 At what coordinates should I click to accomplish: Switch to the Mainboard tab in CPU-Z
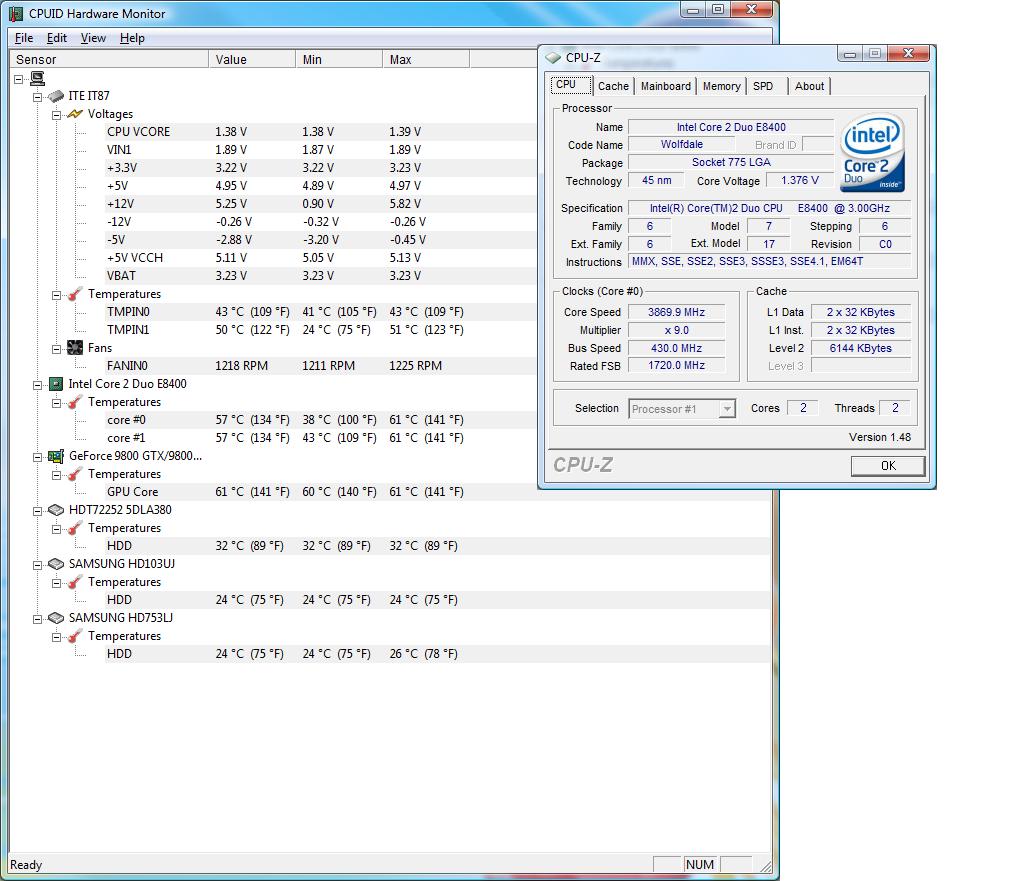(x=665, y=86)
